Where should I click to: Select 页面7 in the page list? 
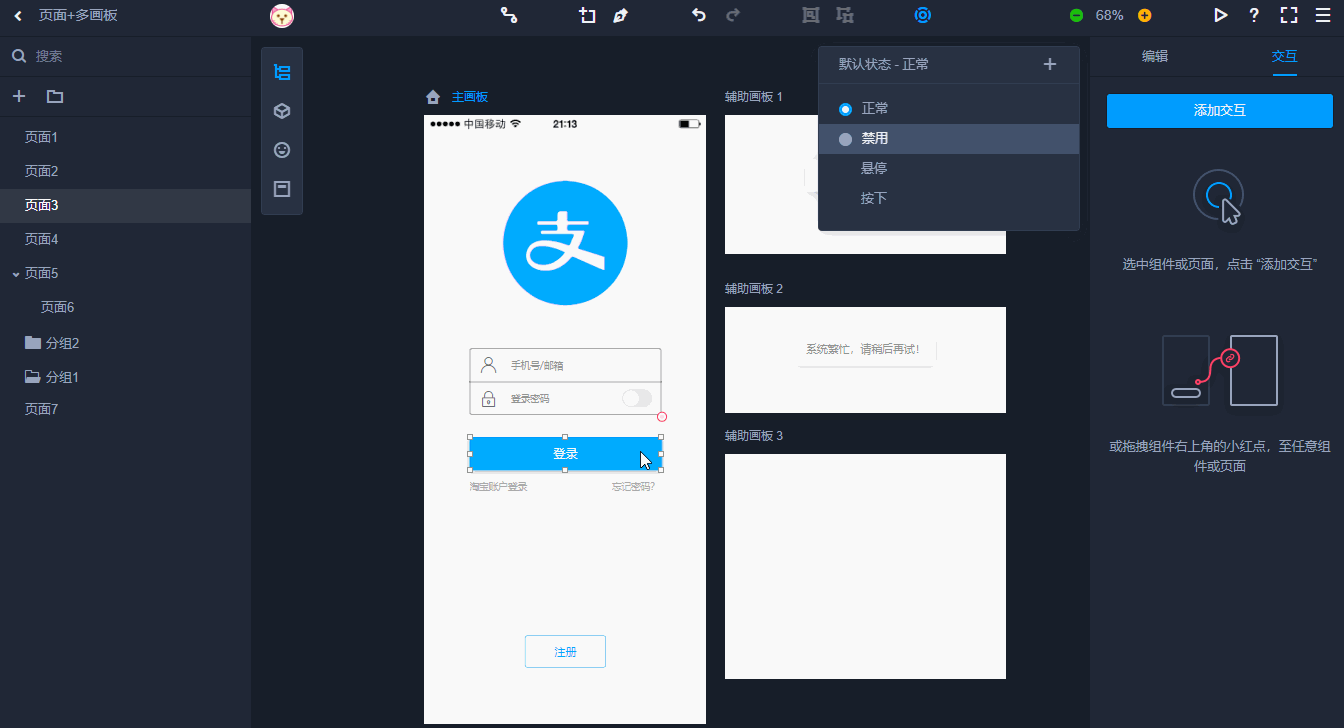[42, 409]
